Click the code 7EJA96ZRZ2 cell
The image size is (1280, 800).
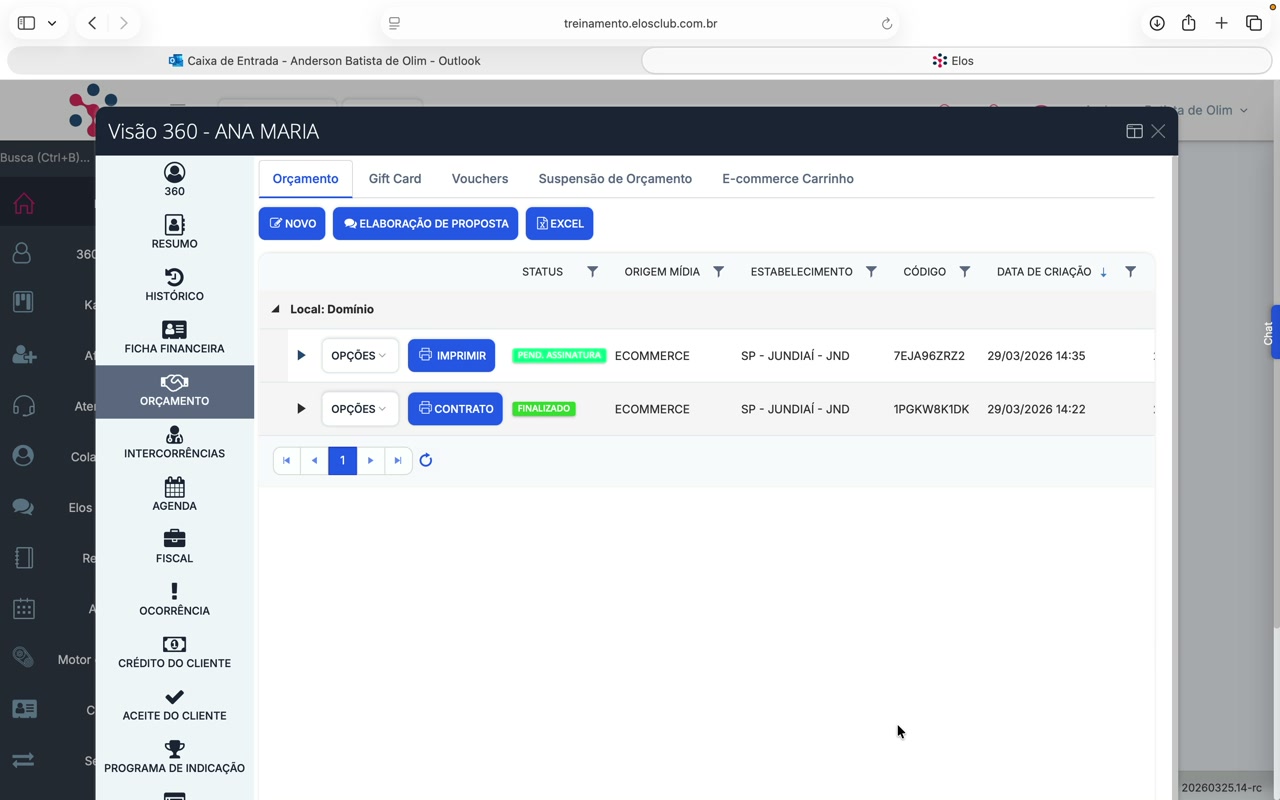[x=929, y=355]
